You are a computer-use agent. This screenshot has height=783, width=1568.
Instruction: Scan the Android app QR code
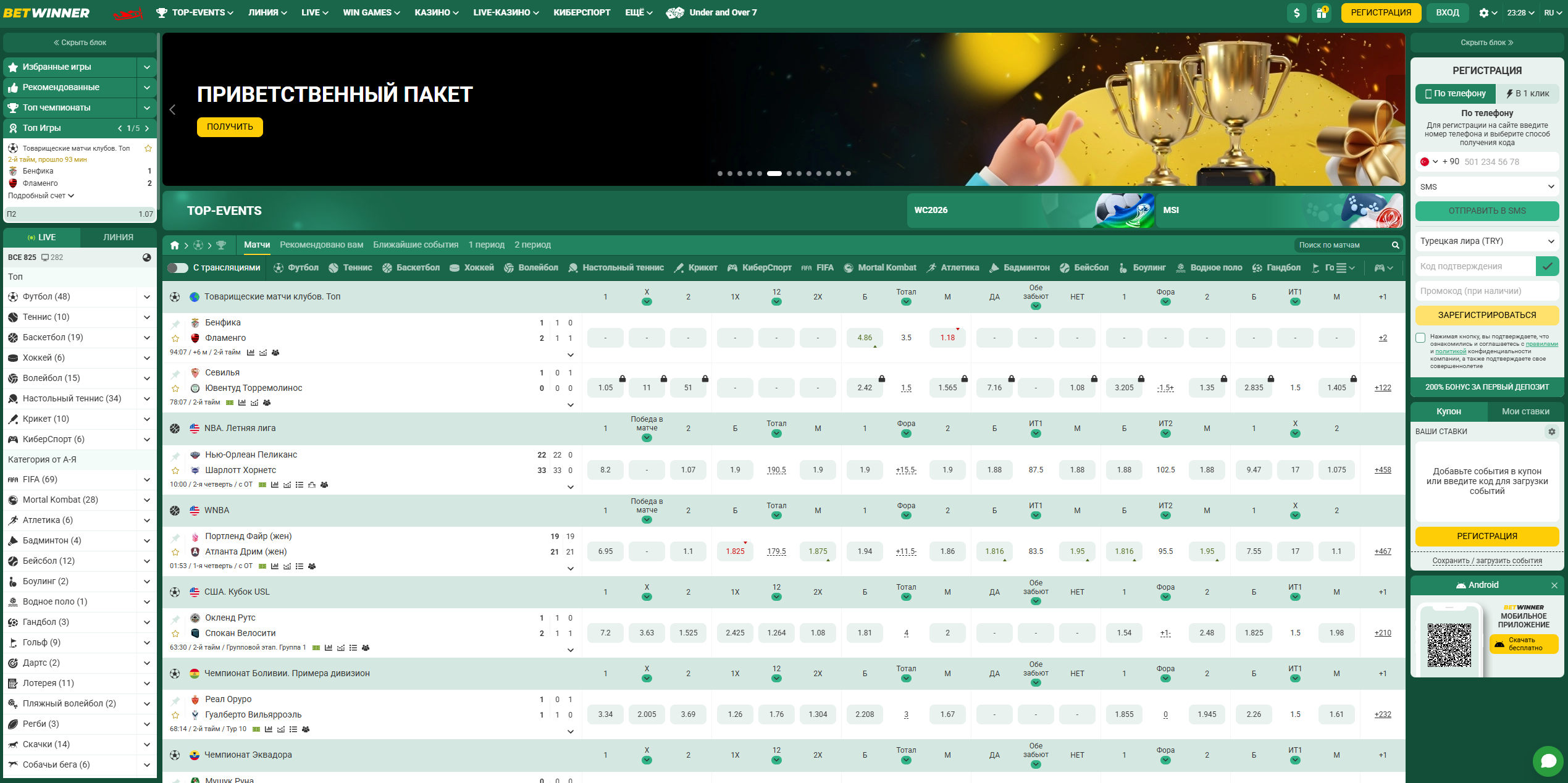click(x=1449, y=645)
